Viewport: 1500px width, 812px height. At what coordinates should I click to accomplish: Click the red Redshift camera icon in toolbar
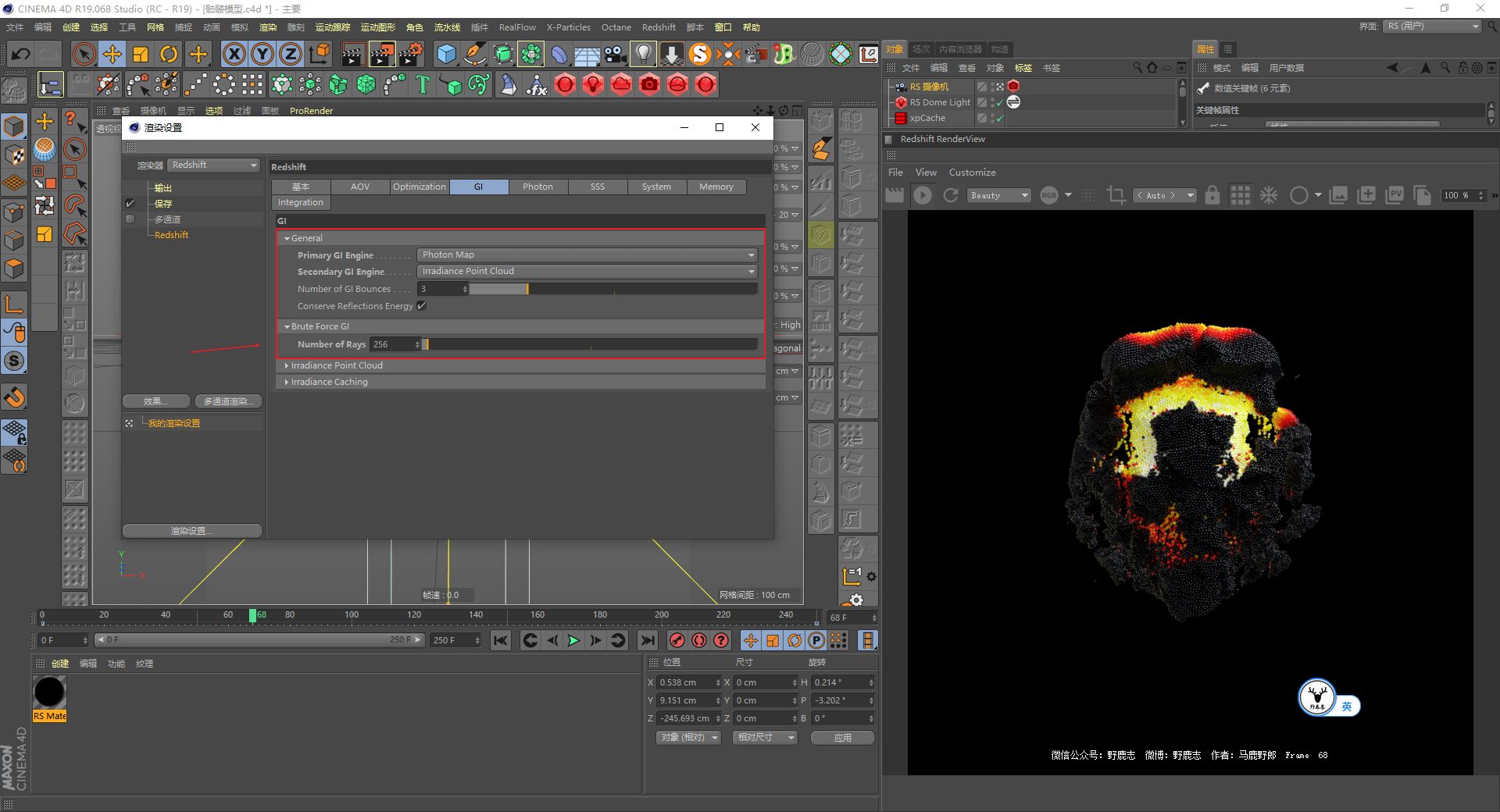(649, 84)
